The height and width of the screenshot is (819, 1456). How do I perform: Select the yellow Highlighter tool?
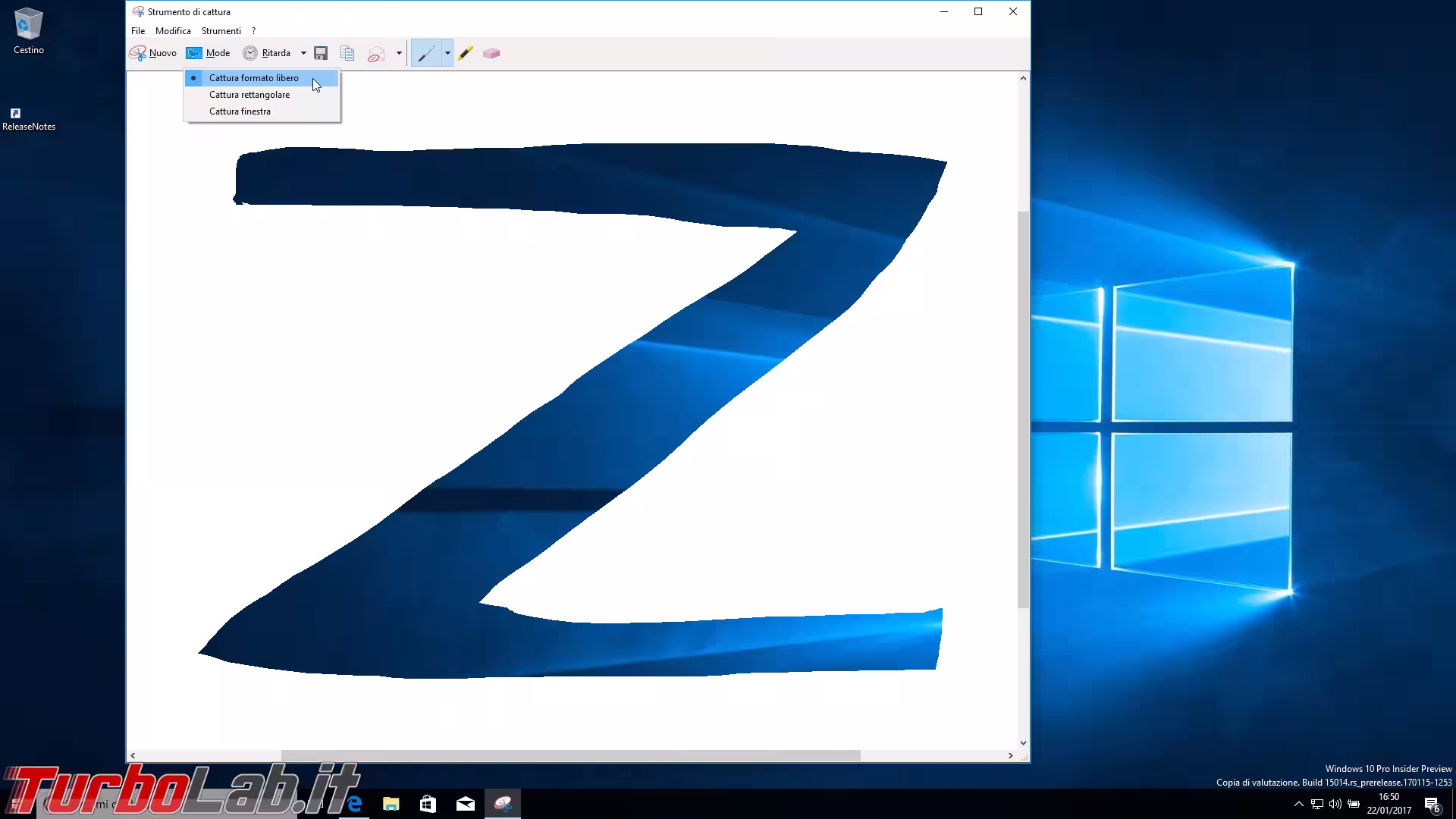(x=466, y=53)
